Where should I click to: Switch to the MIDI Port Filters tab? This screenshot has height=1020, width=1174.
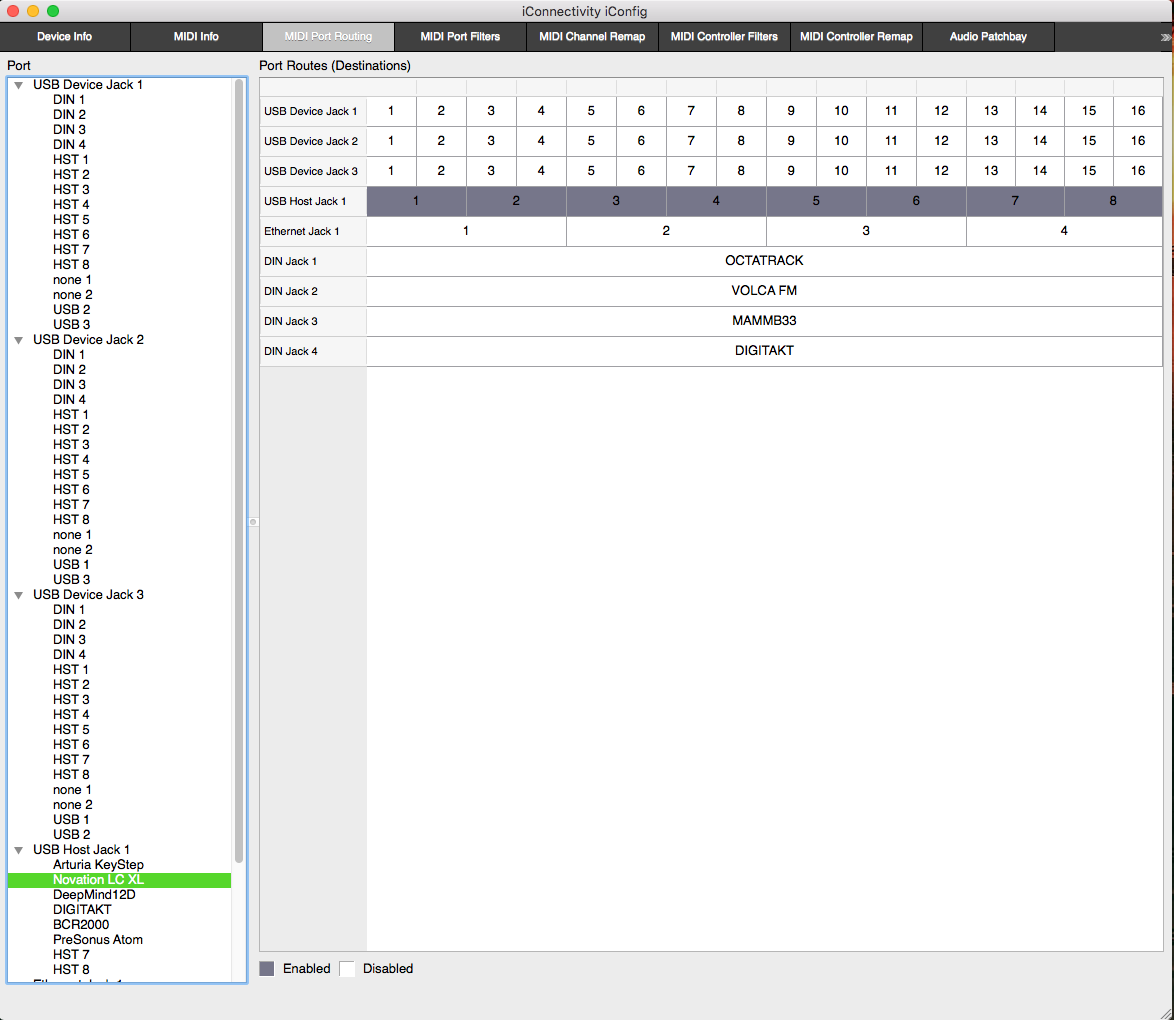tap(460, 37)
